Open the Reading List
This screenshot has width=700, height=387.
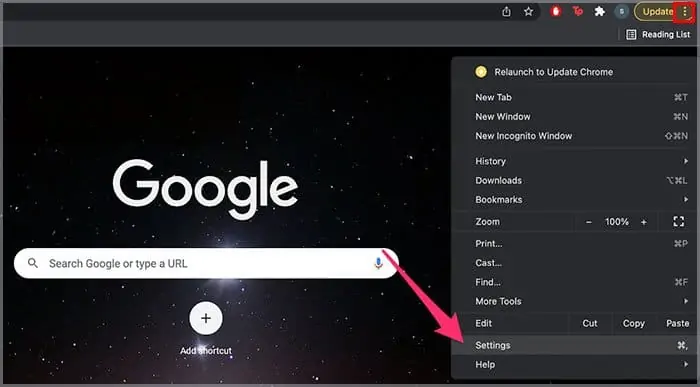[658, 34]
